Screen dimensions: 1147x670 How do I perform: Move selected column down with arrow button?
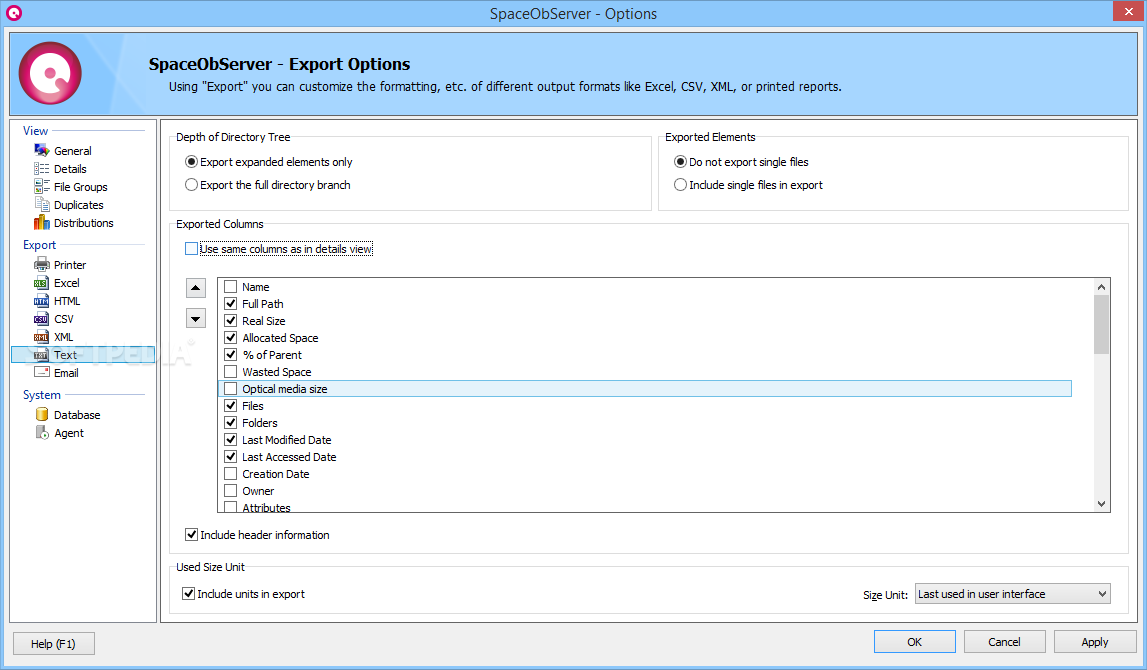[195, 318]
